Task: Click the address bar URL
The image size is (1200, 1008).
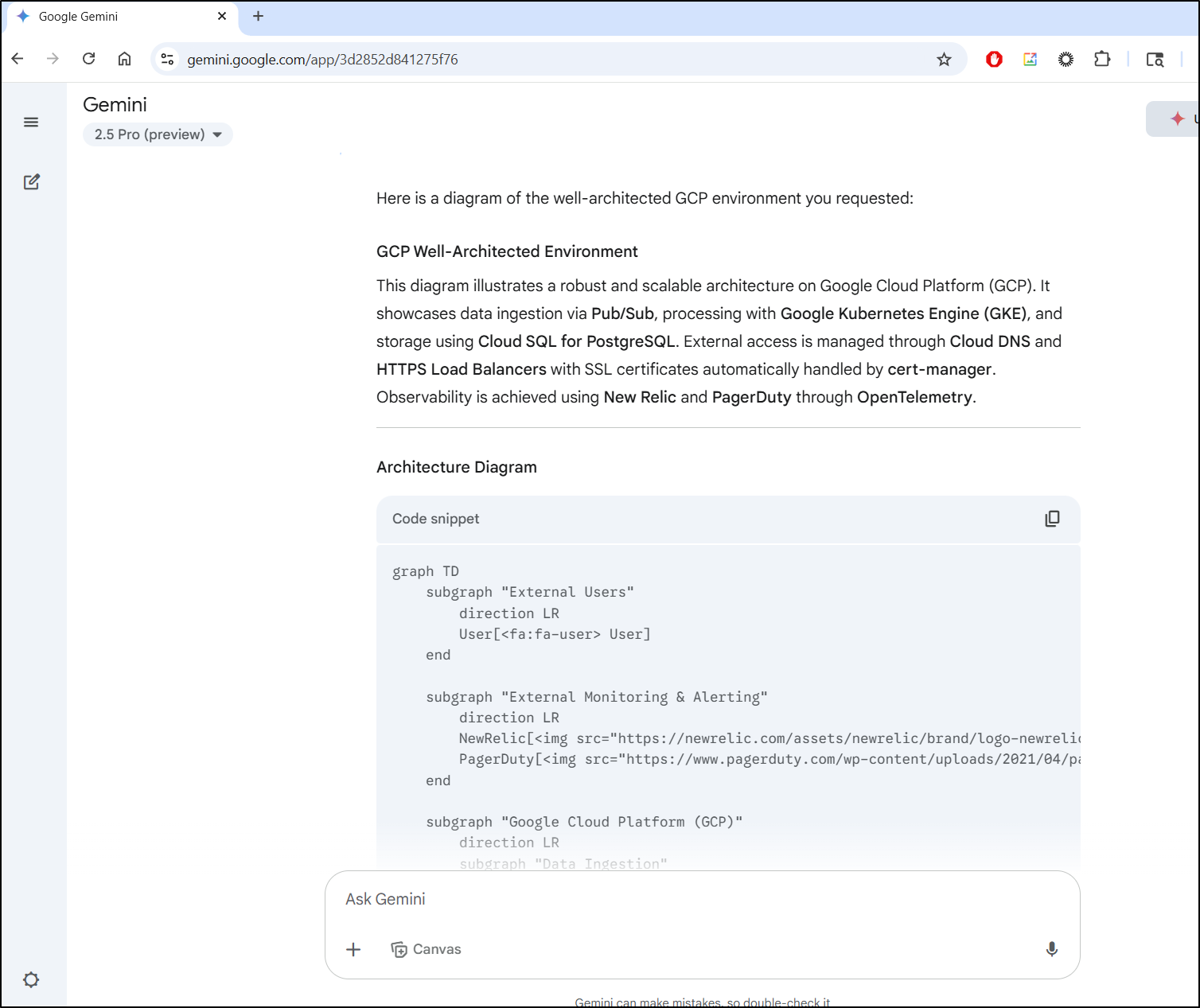Action: point(322,60)
